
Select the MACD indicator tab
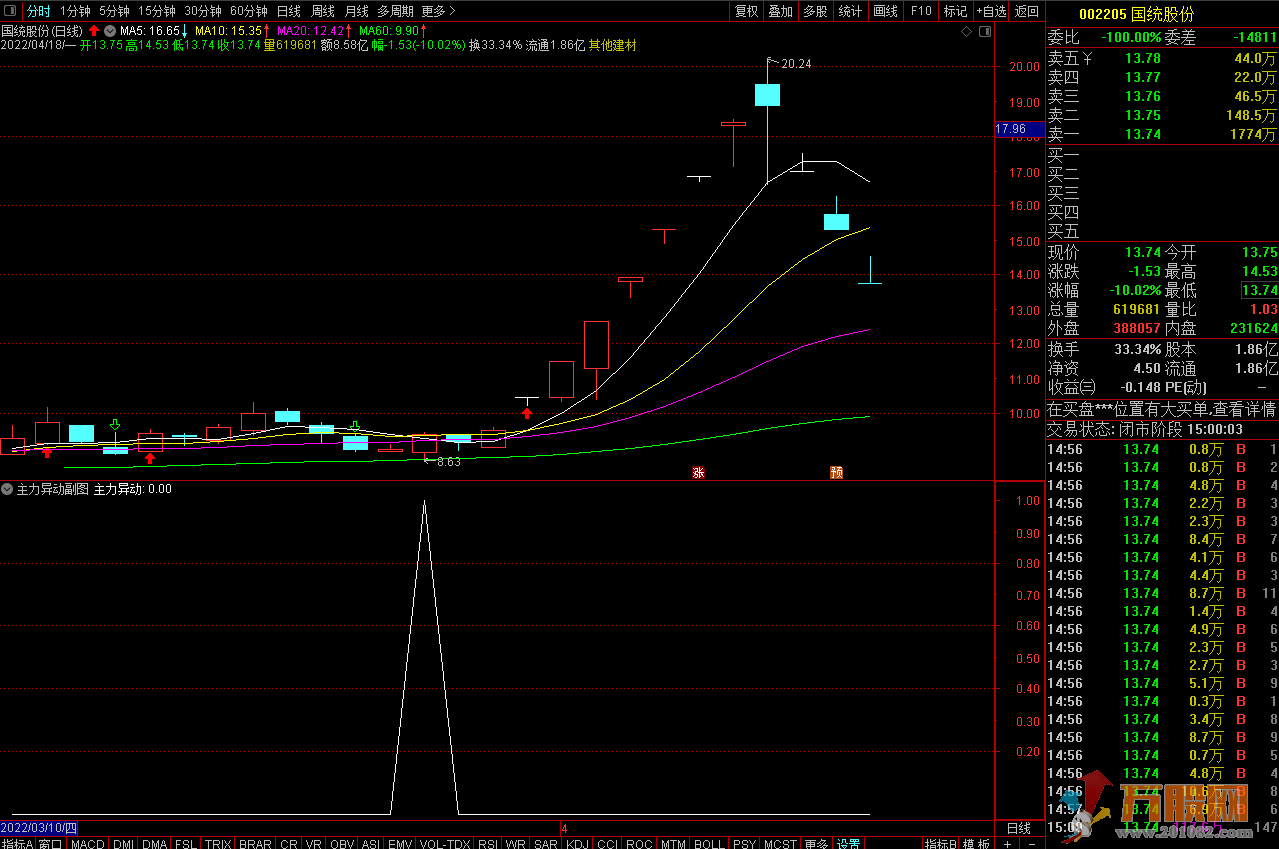click(x=87, y=843)
